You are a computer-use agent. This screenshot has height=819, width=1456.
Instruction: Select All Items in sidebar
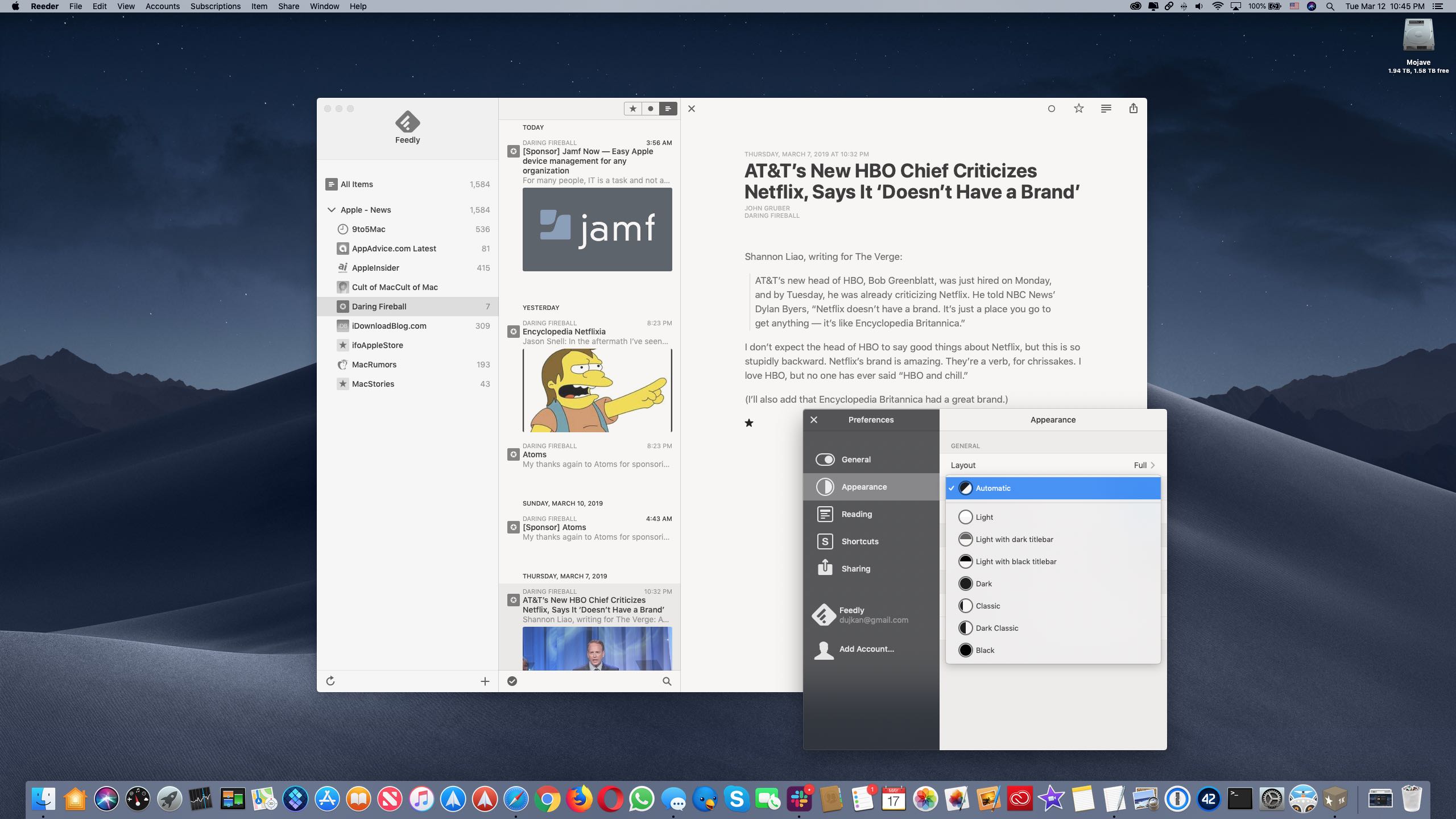coord(407,184)
